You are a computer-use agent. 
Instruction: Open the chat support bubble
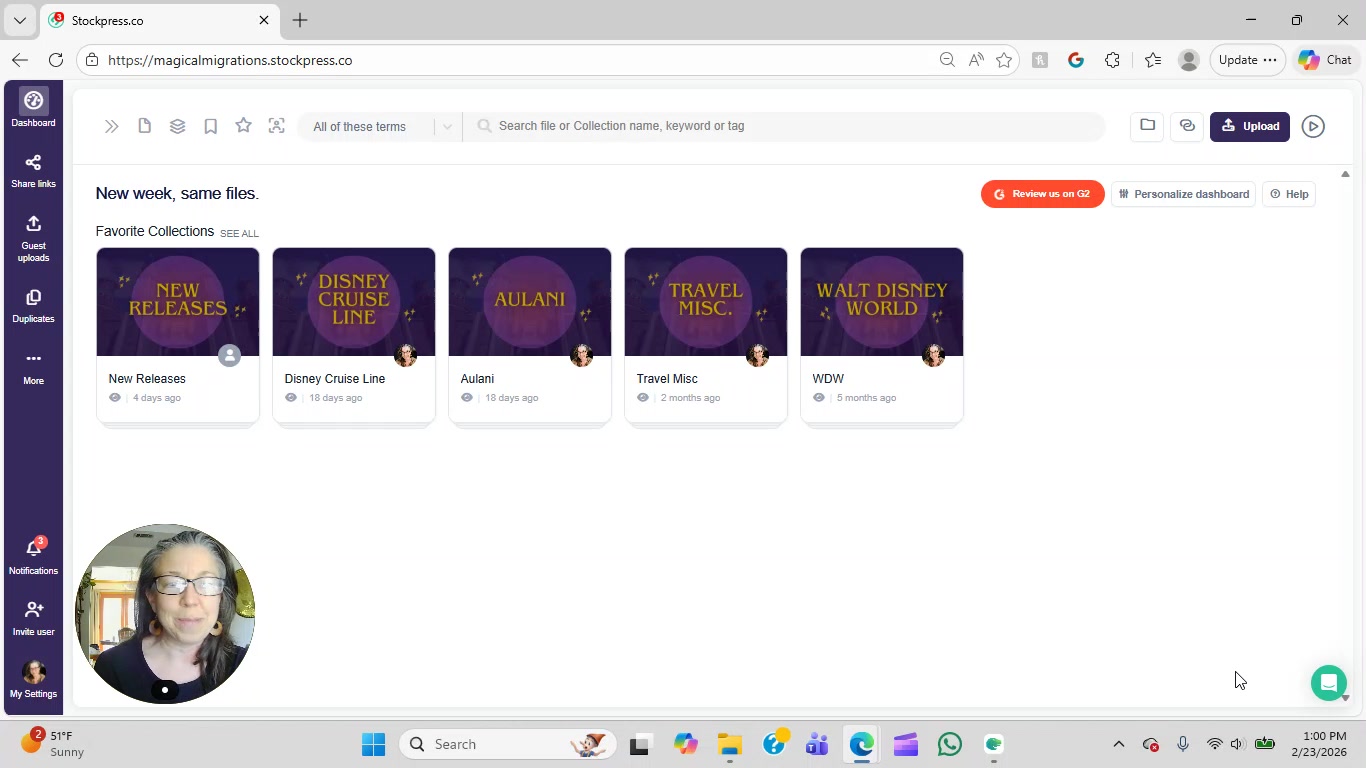(x=1328, y=683)
